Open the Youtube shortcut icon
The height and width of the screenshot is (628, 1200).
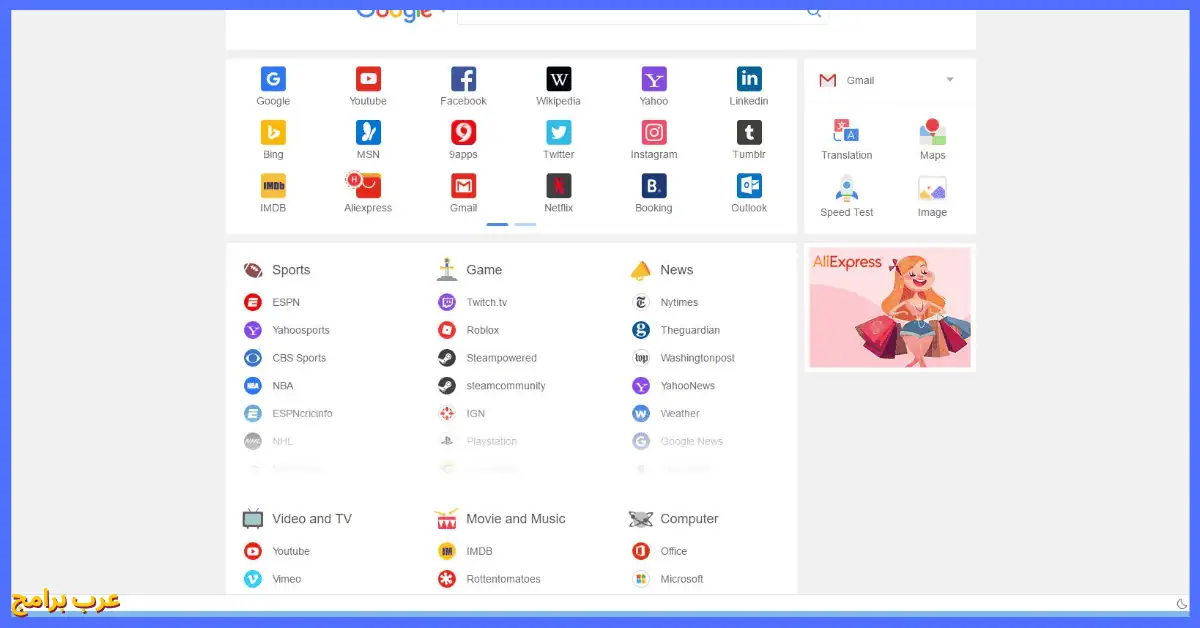click(368, 79)
